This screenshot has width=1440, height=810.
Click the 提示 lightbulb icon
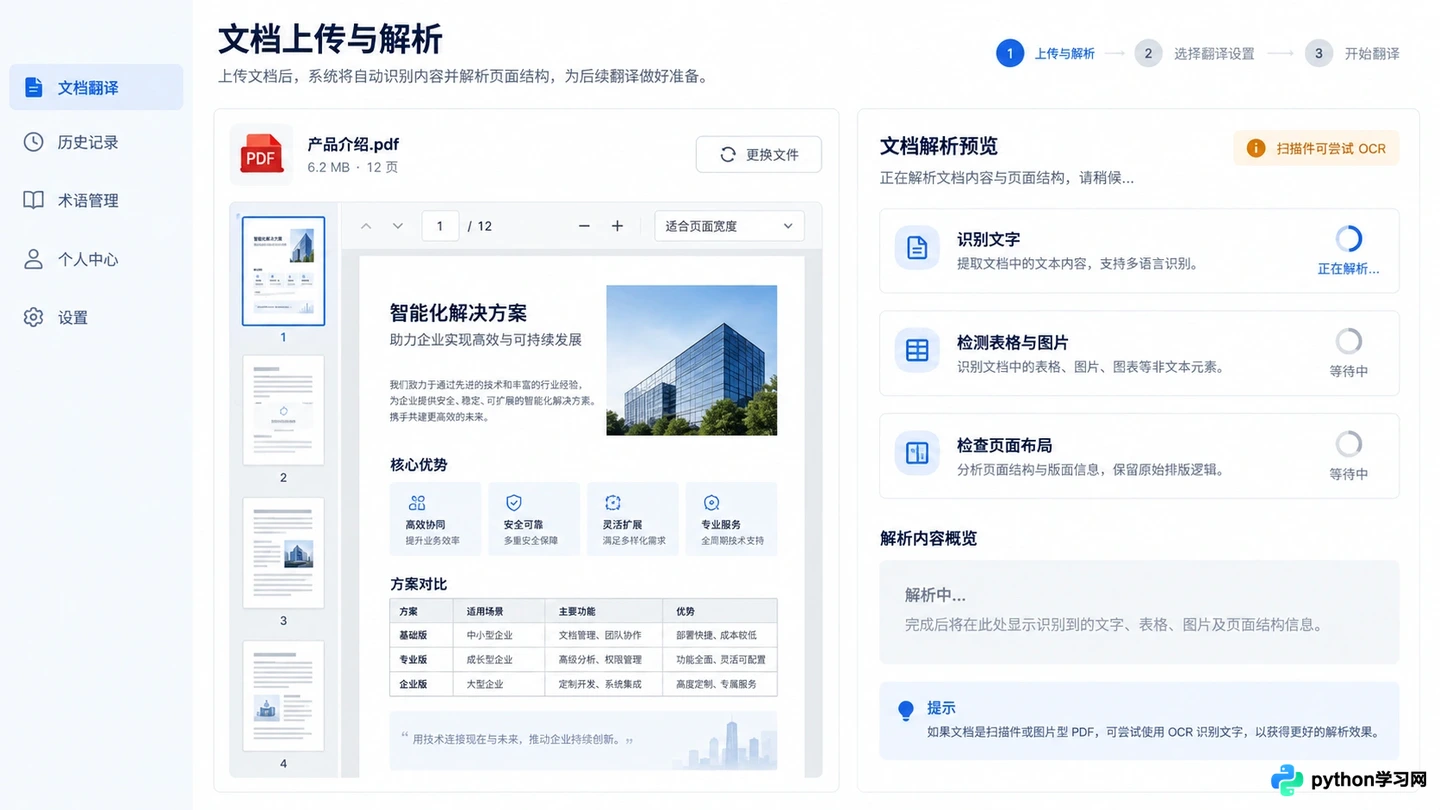906,710
